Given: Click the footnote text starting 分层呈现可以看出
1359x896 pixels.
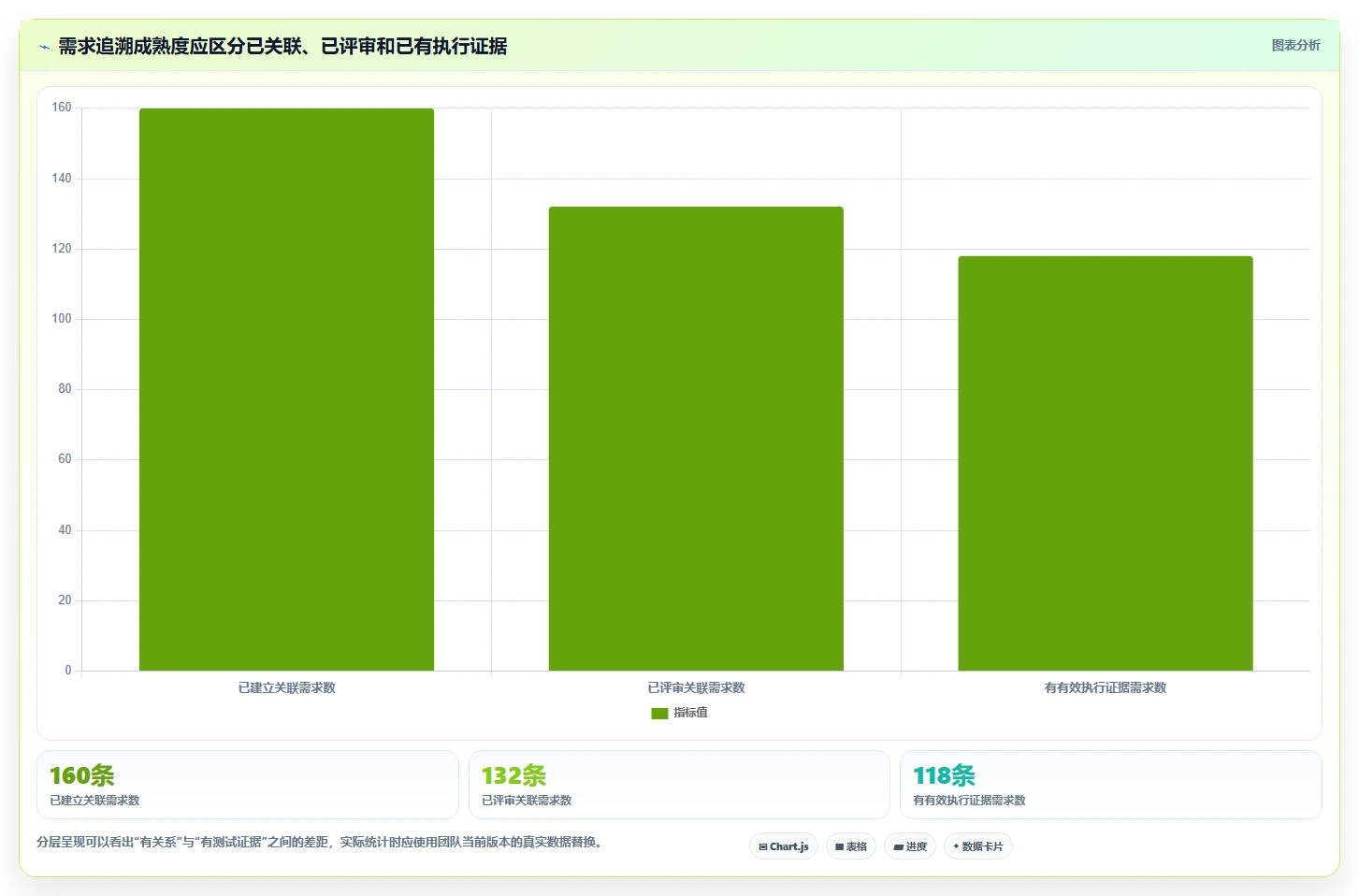Looking at the screenshot, I should pos(323,842).
